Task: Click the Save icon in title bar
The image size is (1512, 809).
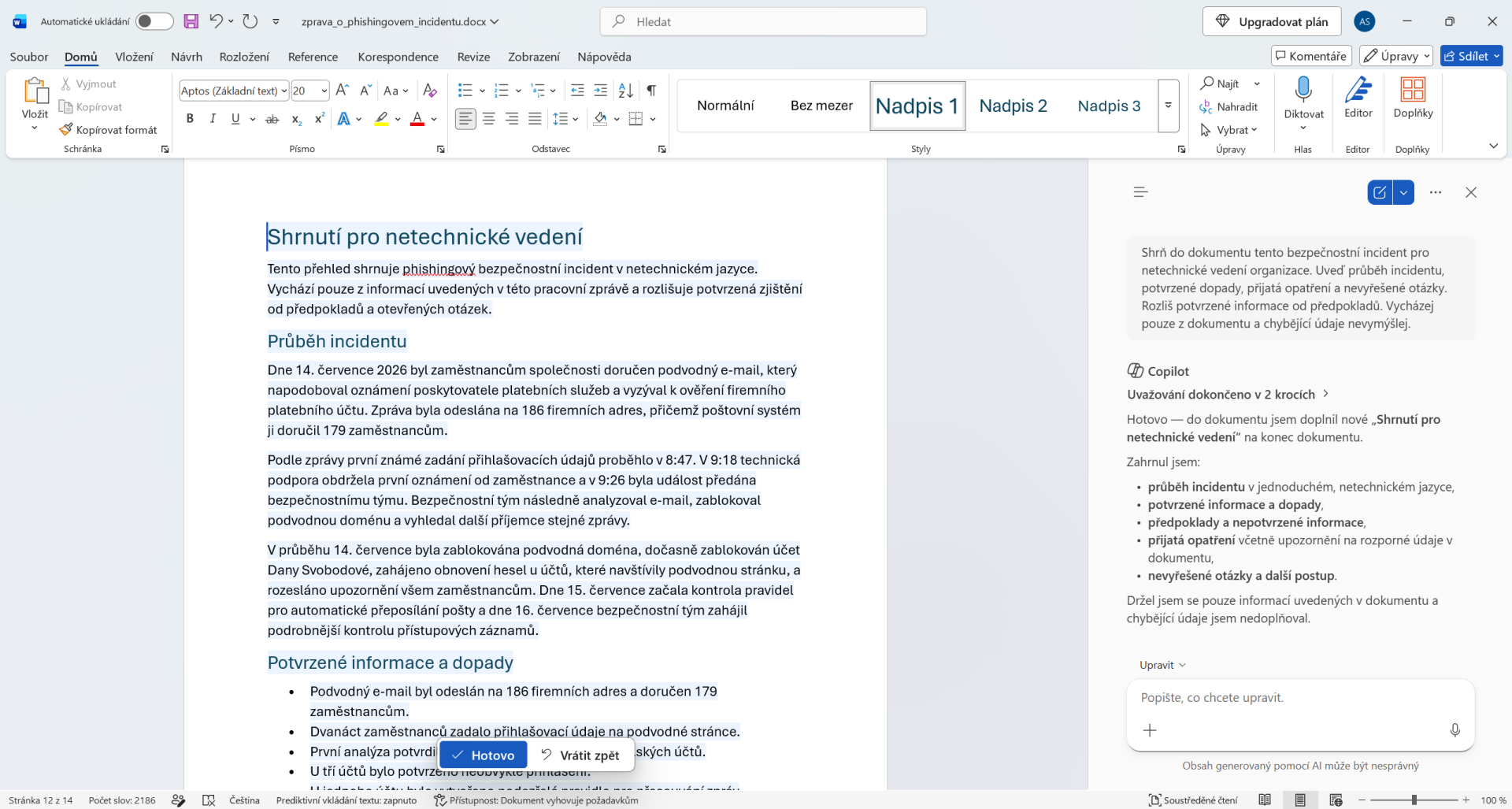Action: 191,21
